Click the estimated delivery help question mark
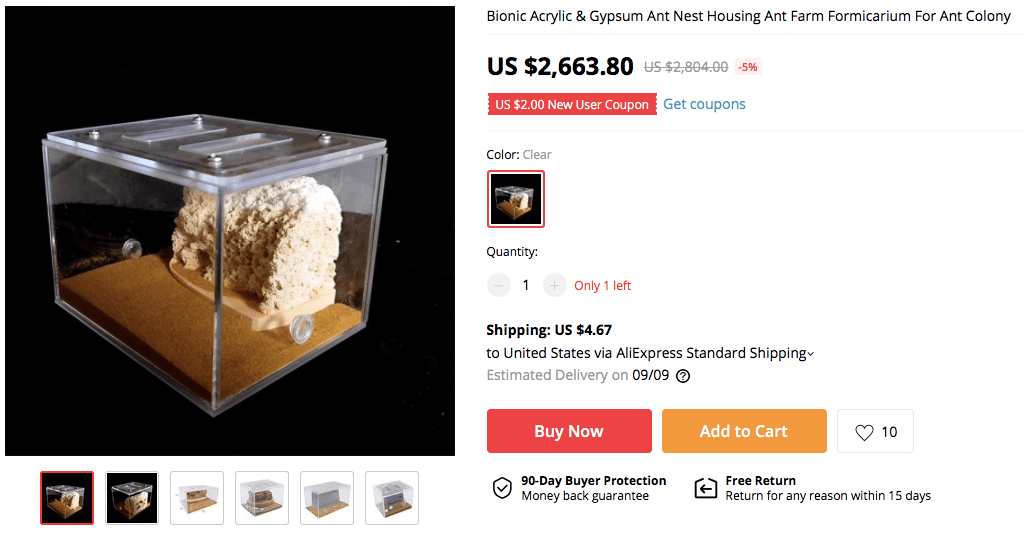Screen dimensions: 1024x534 (x=683, y=376)
